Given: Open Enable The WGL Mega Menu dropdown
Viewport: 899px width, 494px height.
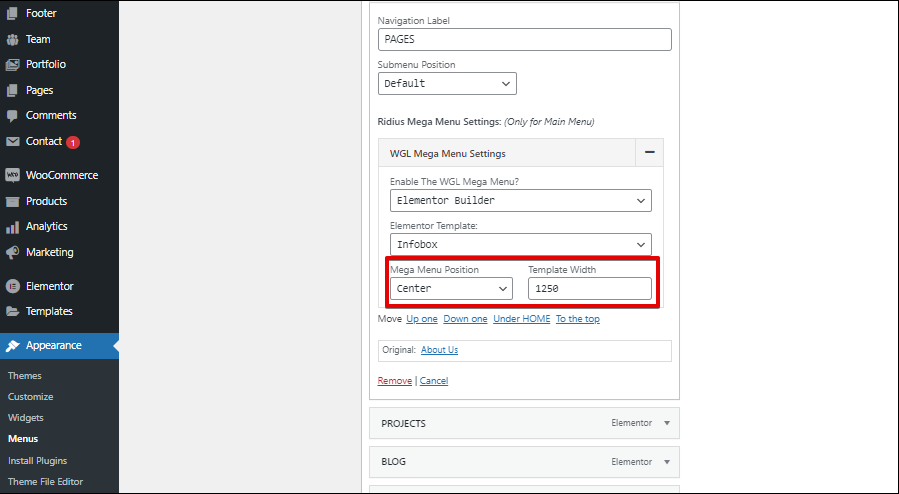Looking at the screenshot, I should [521, 201].
